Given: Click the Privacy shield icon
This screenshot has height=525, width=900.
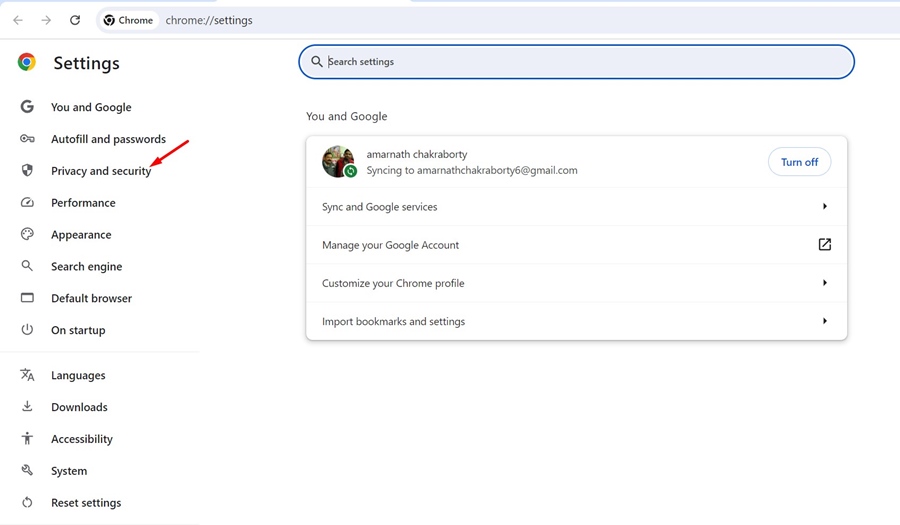Looking at the screenshot, I should coord(27,170).
